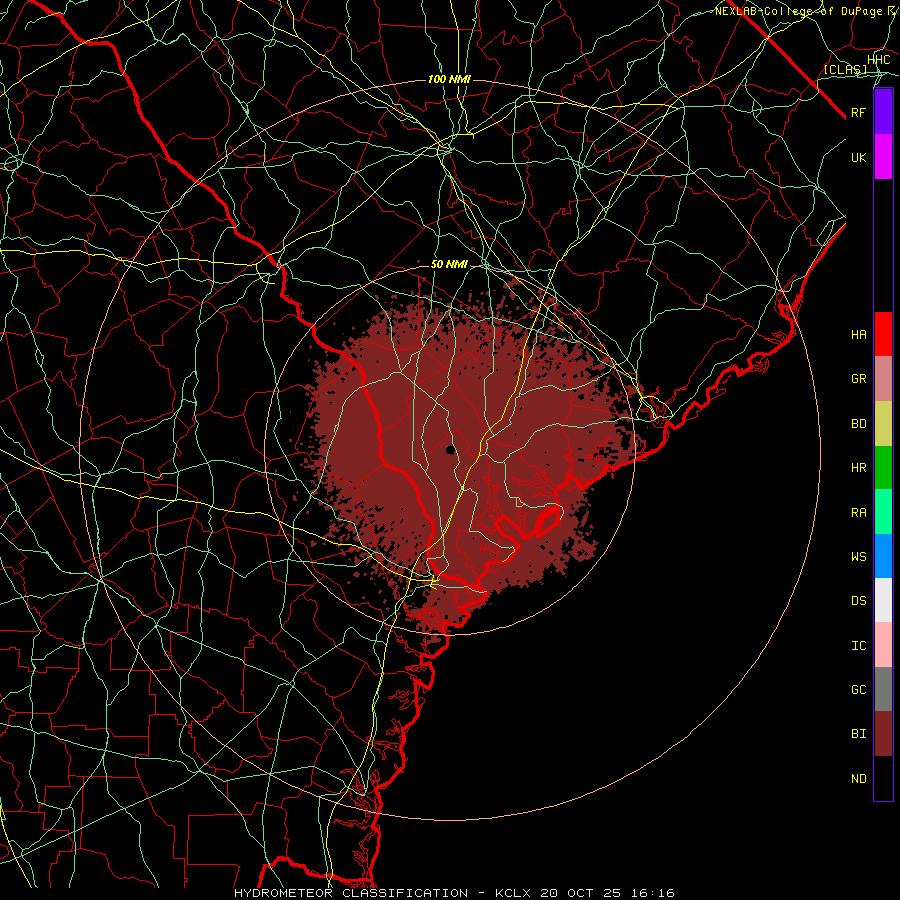
Task: Click the HA red legend swatch
Action: click(883, 334)
